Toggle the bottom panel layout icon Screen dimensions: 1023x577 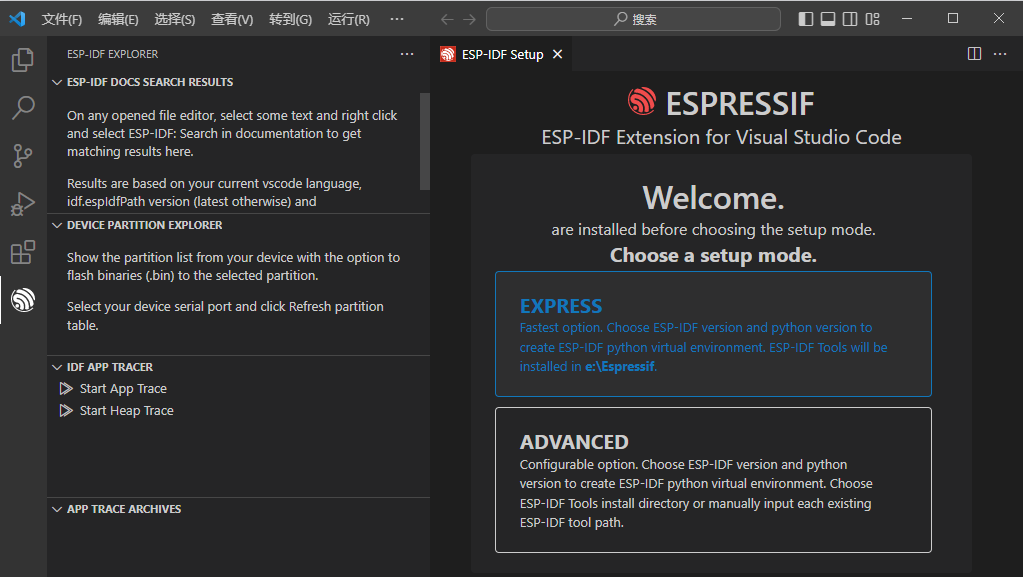tap(828, 19)
